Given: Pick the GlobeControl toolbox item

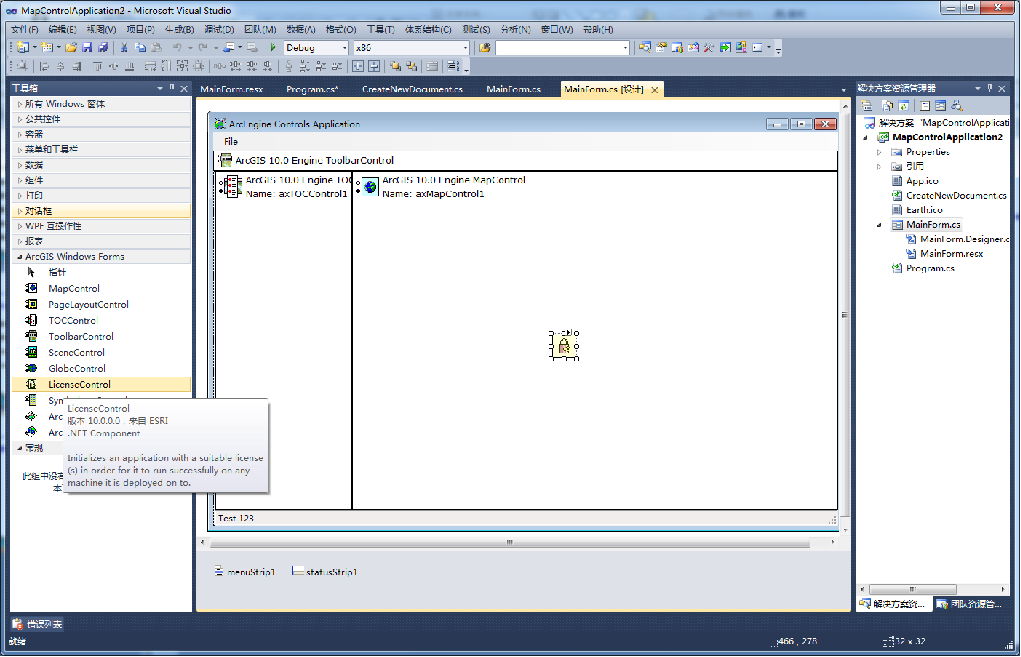Looking at the screenshot, I should coord(76,369).
